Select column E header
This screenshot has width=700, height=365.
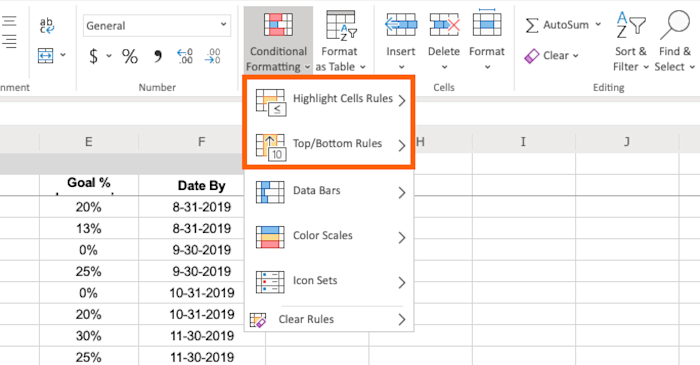89,142
